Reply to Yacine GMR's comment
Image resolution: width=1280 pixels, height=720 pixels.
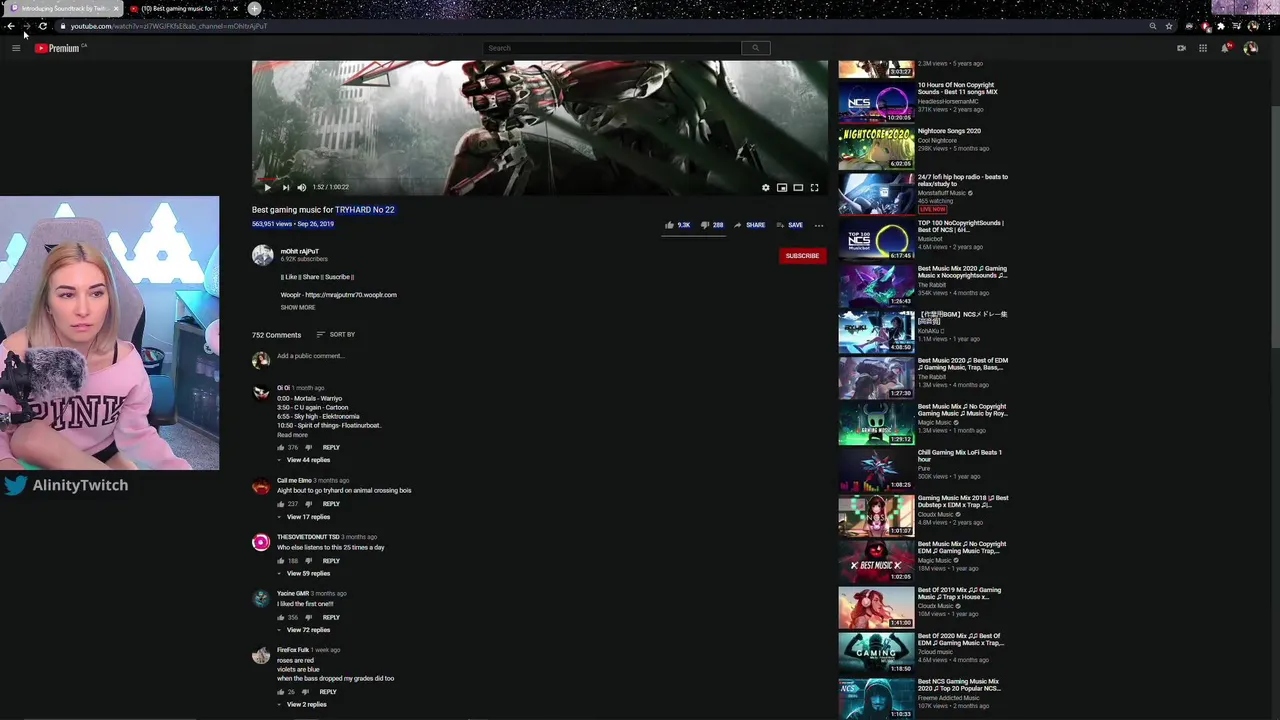331,618
